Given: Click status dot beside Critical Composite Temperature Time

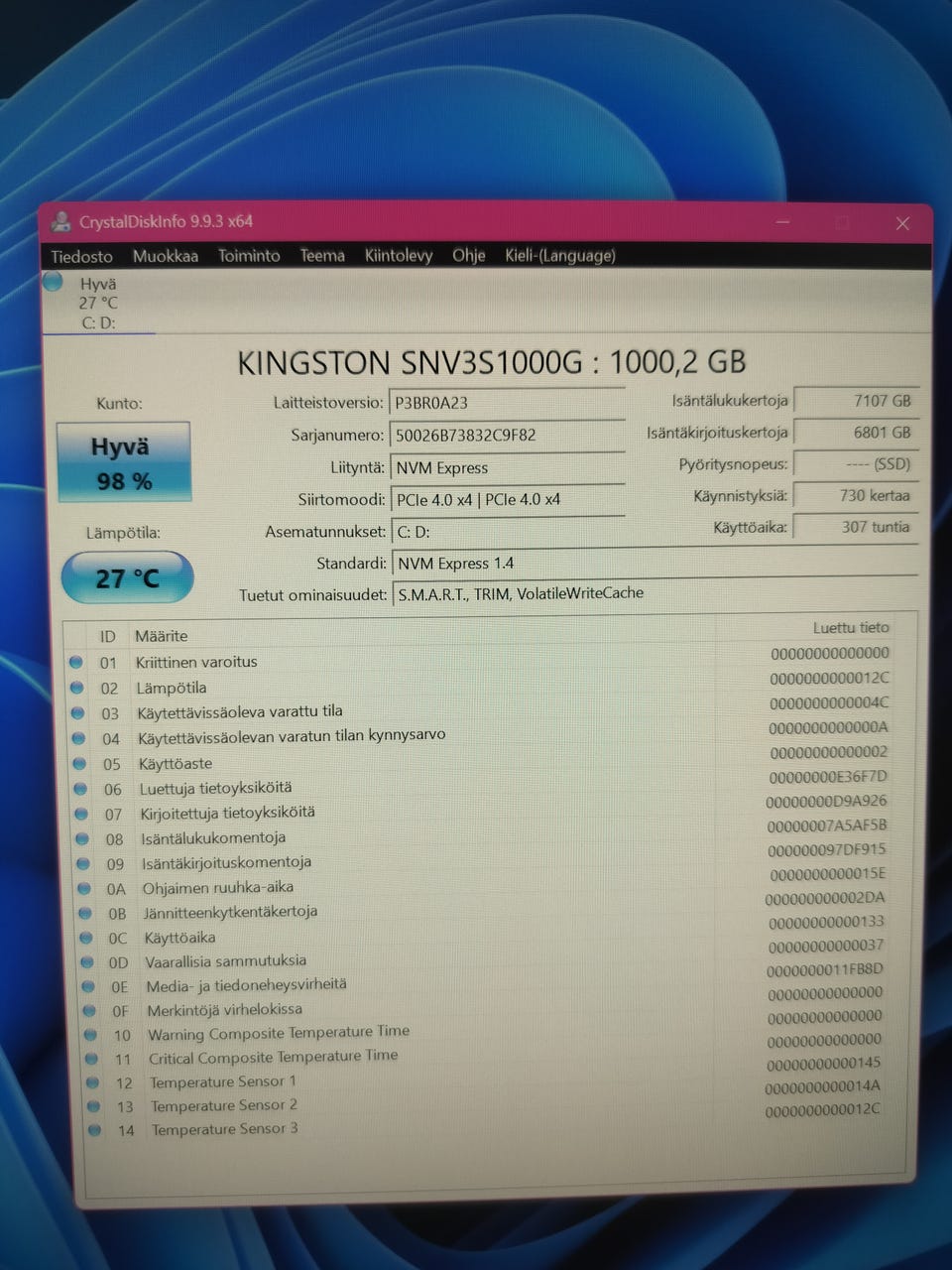Looking at the screenshot, I should (91, 1058).
